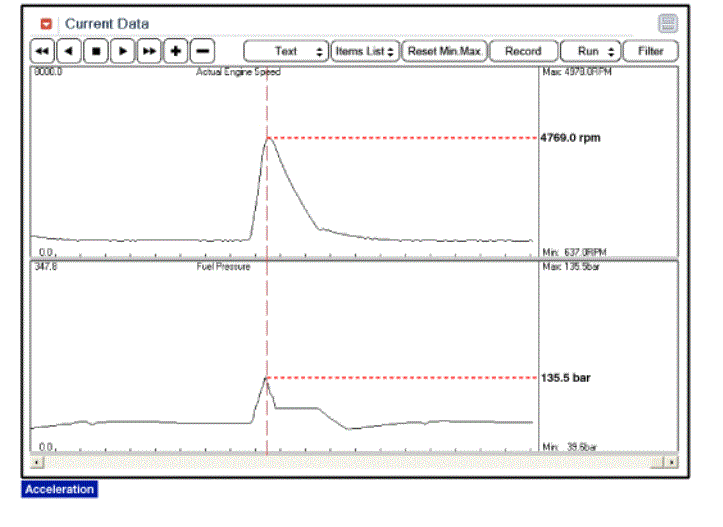The width and height of the screenshot is (723, 527).
Task: Open the Text display mode dropdown
Action: coord(286,51)
